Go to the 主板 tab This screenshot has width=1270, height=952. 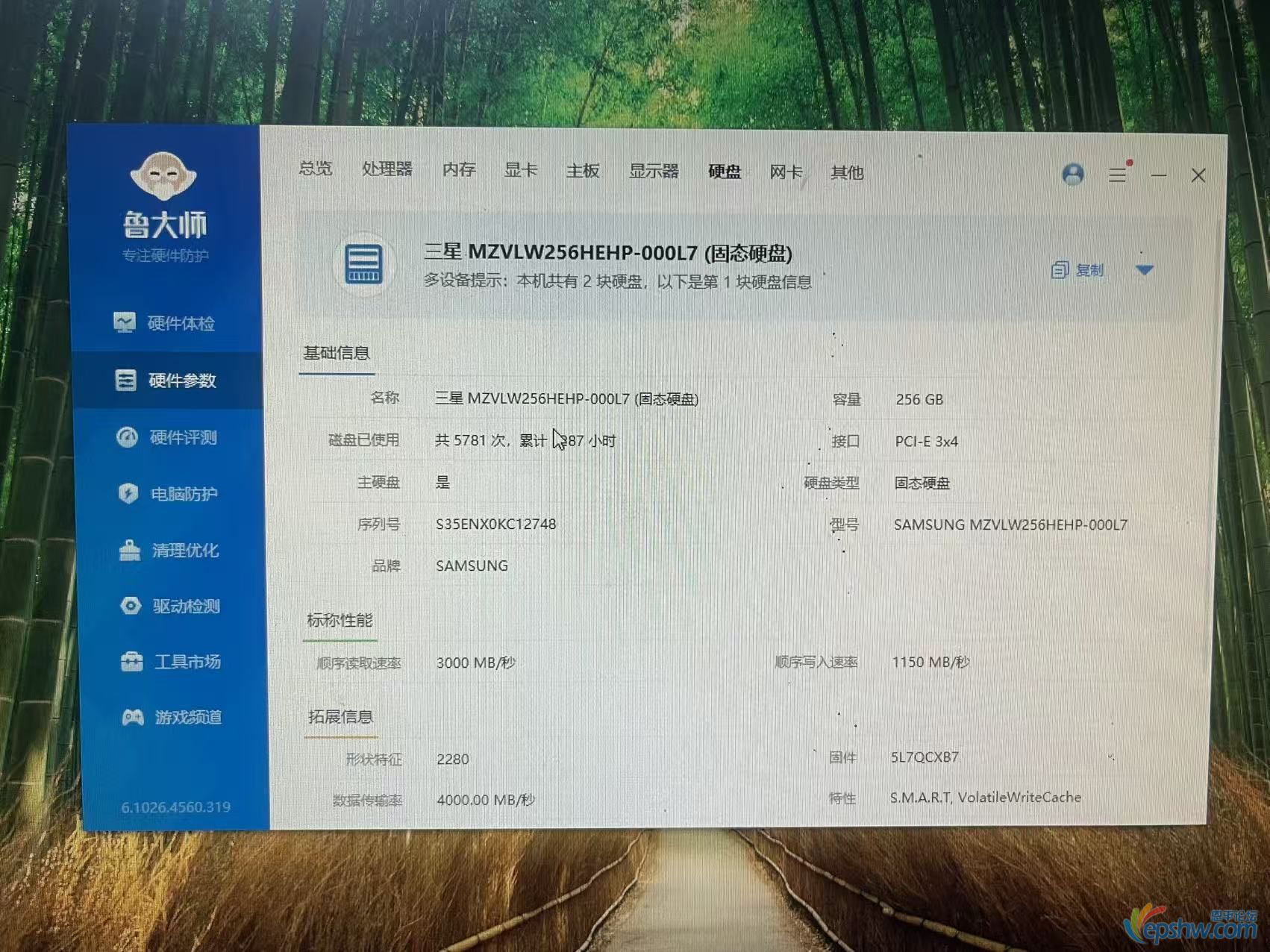tap(583, 171)
